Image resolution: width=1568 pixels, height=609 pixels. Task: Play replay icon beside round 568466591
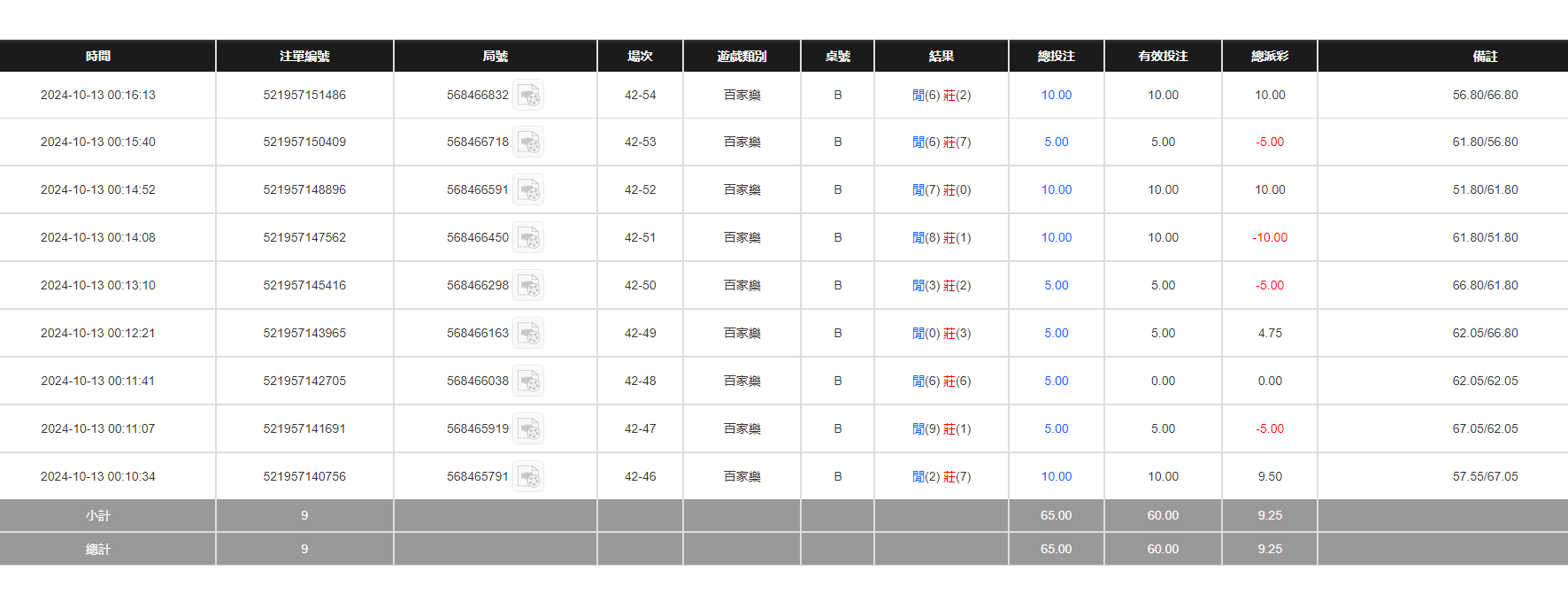(528, 190)
